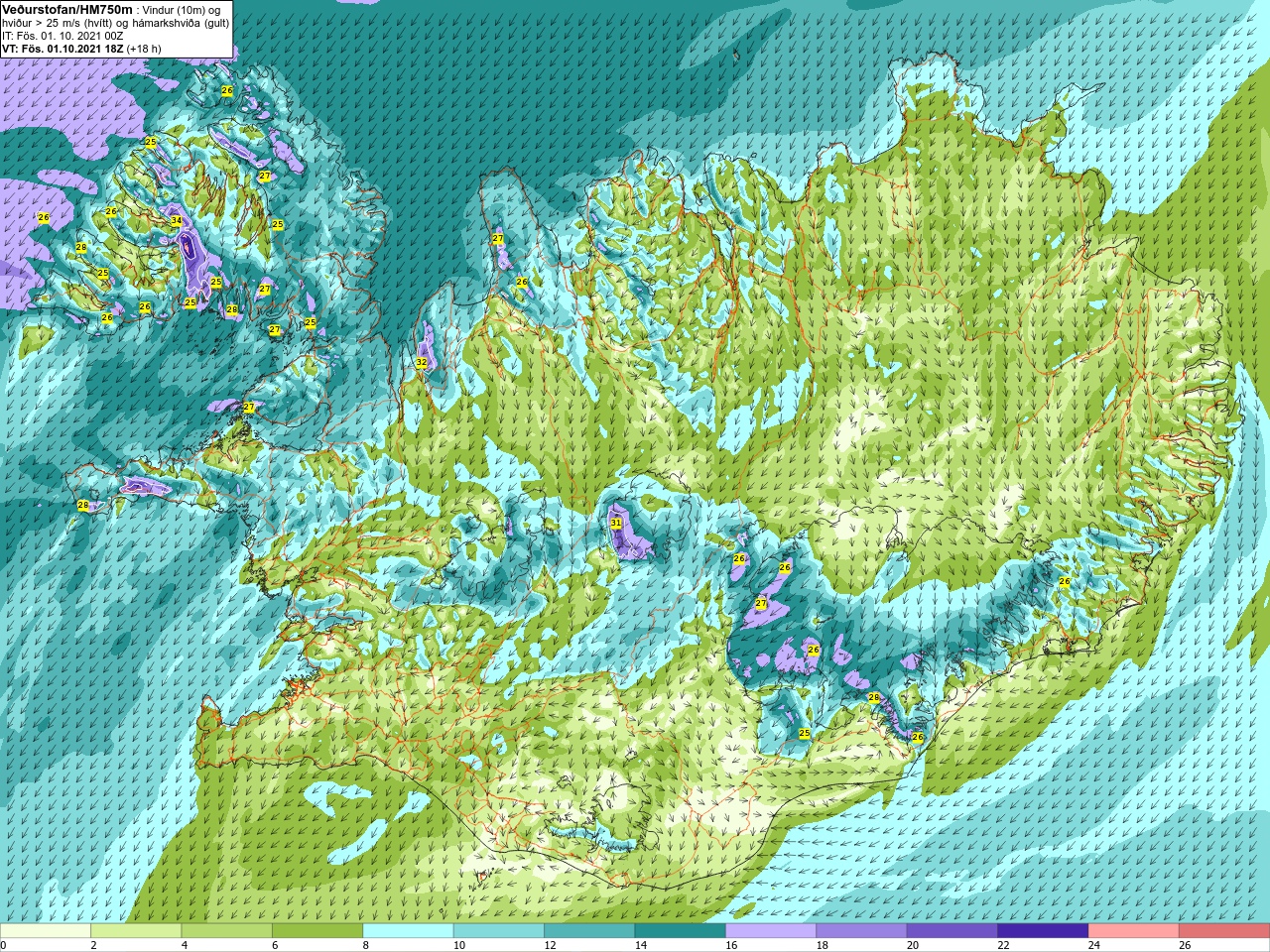Click the darker green 6–8 m/s legend swatch
Viewport: 1270px width, 952px height.
317,931
